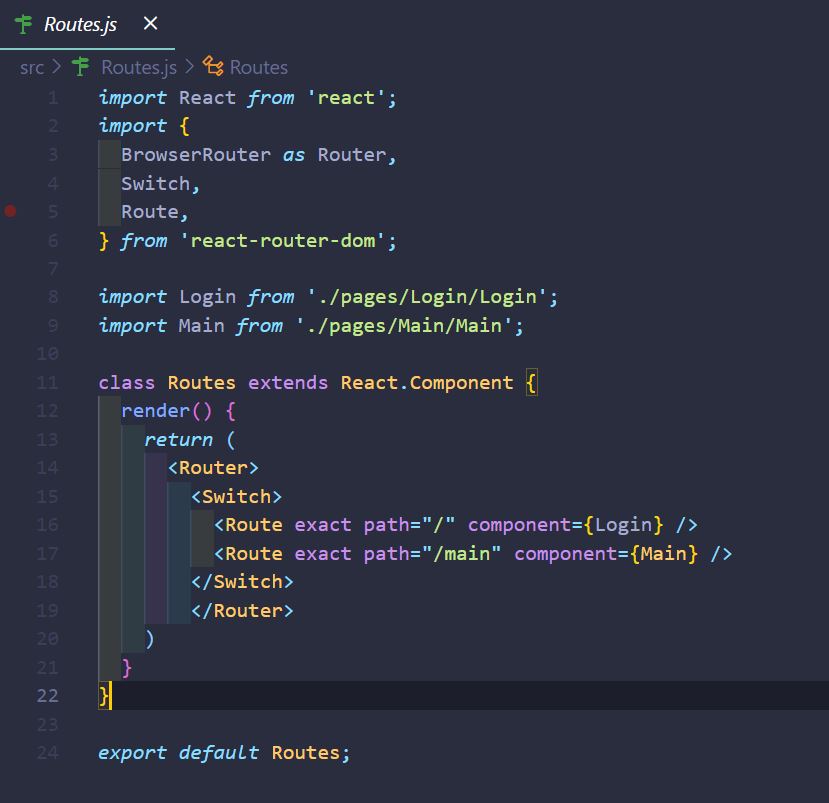Click the Routes.js breadcrumb file icon
829x803 pixels.
click(x=80, y=67)
